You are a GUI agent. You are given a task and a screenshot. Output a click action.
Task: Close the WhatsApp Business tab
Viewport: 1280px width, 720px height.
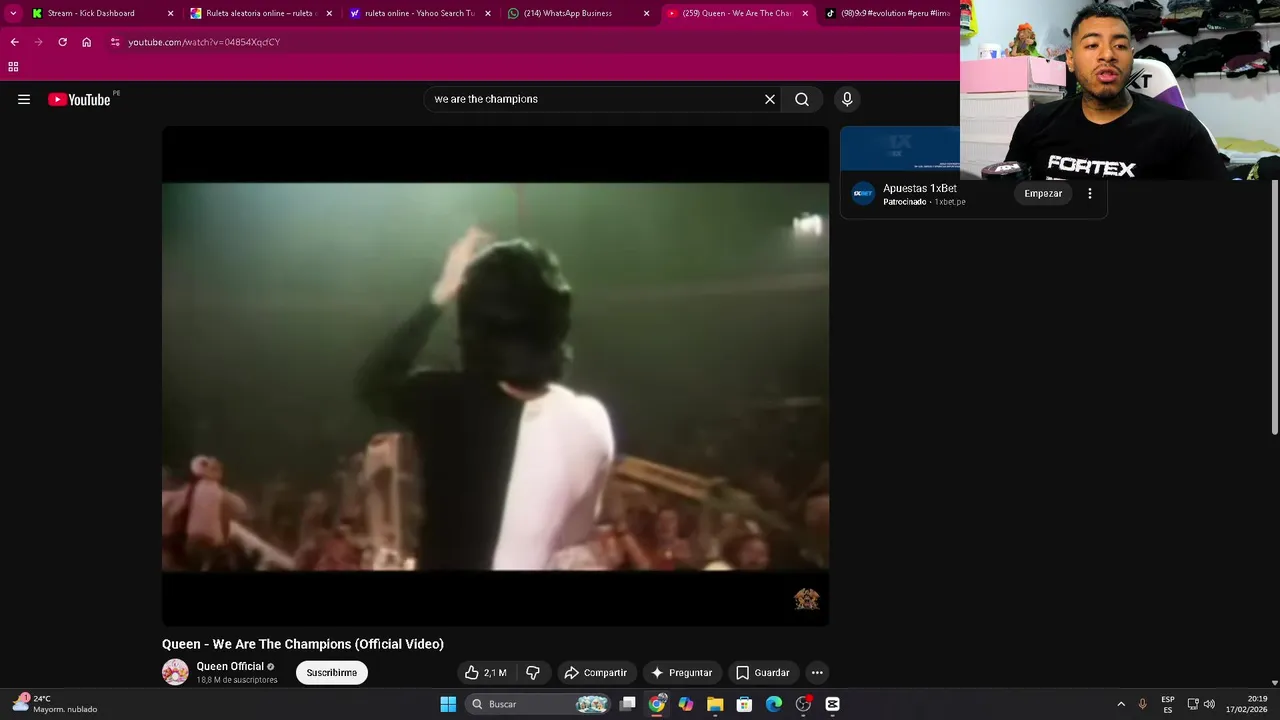point(647,13)
